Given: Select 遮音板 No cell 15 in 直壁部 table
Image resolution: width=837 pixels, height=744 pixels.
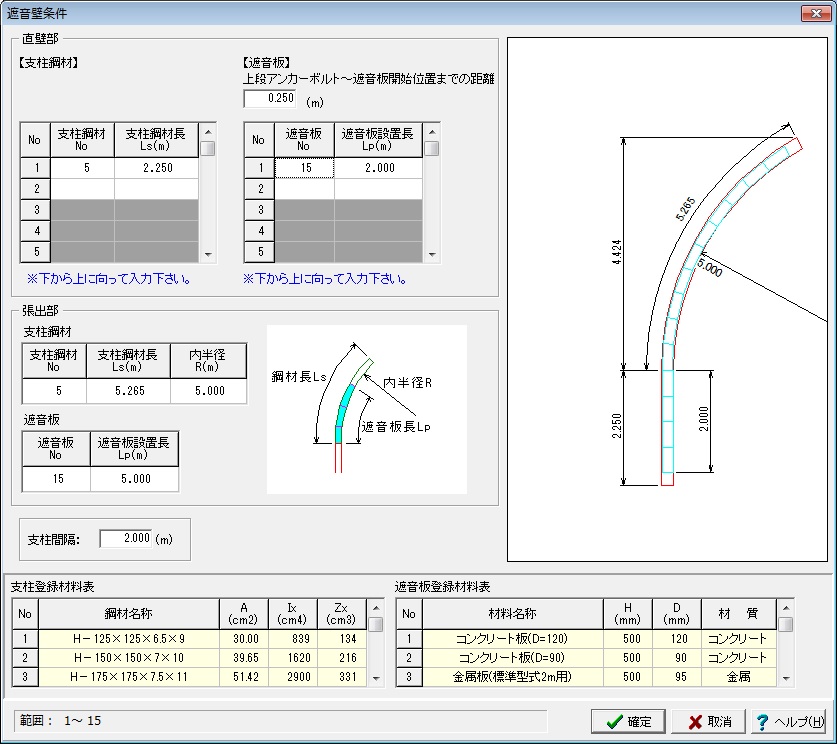Looking at the screenshot, I should 304,168.
